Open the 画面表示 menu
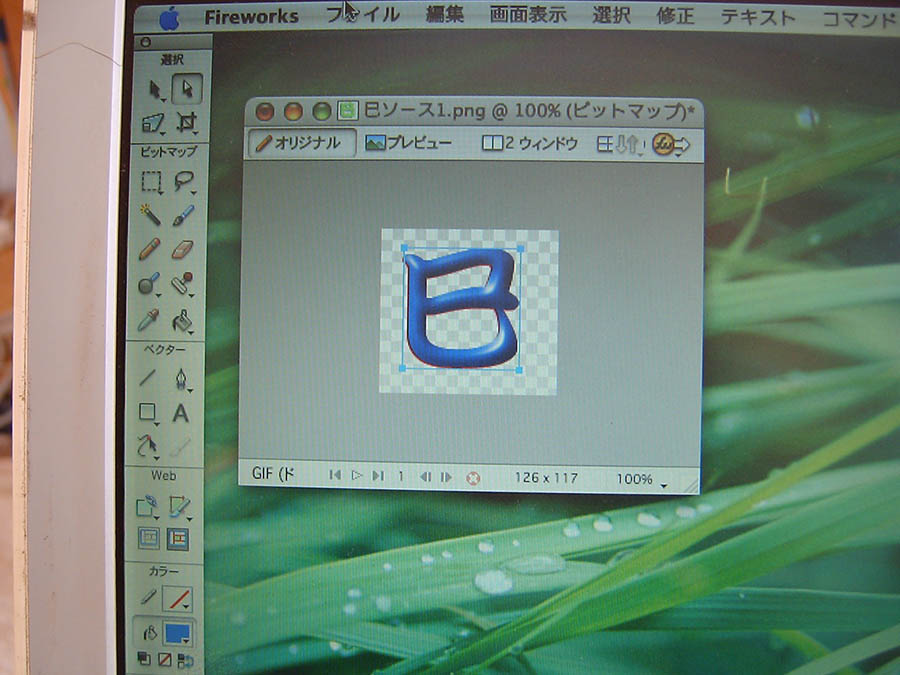This screenshot has height=675, width=900. click(527, 15)
